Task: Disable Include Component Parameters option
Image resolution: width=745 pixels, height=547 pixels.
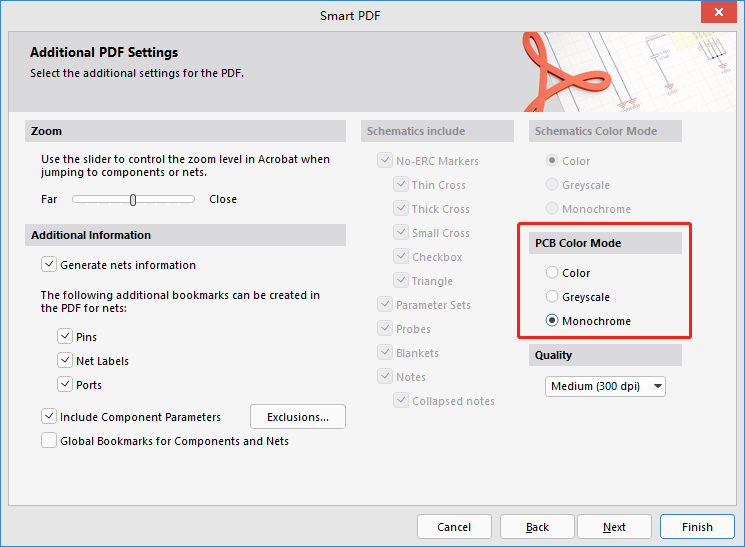Action: click(x=49, y=417)
